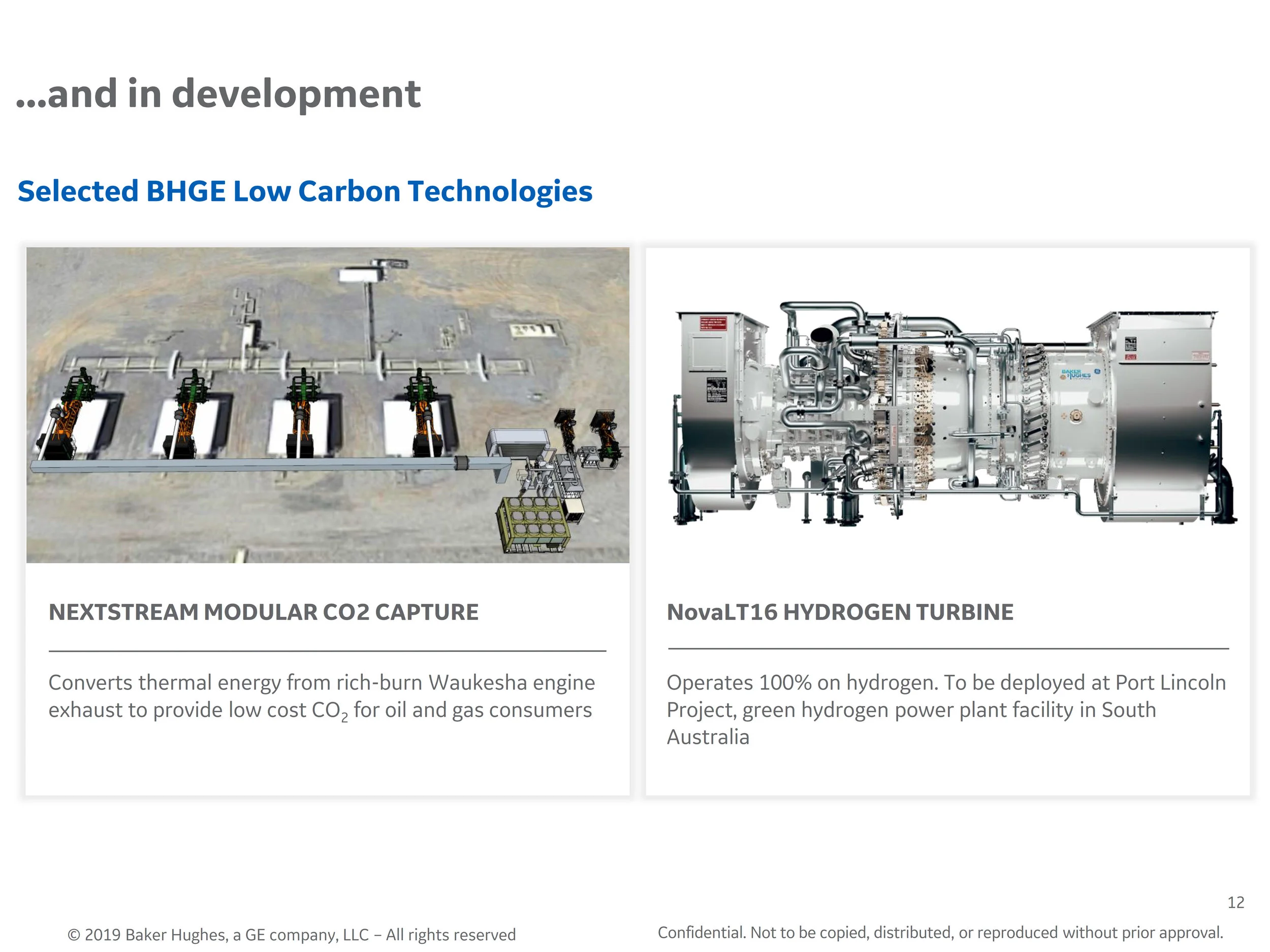Click the 'NEXTSTREAM MODULAR CO2 CAPTURE' heading
The width and height of the screenshot is (1270, 952).
tap(264, 612)
